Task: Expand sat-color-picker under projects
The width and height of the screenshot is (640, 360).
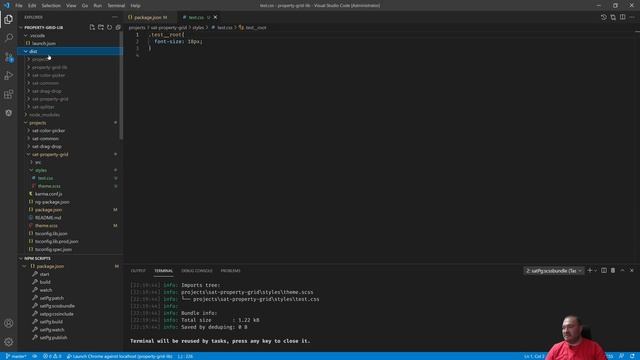Action: click(x=48, y=131)
